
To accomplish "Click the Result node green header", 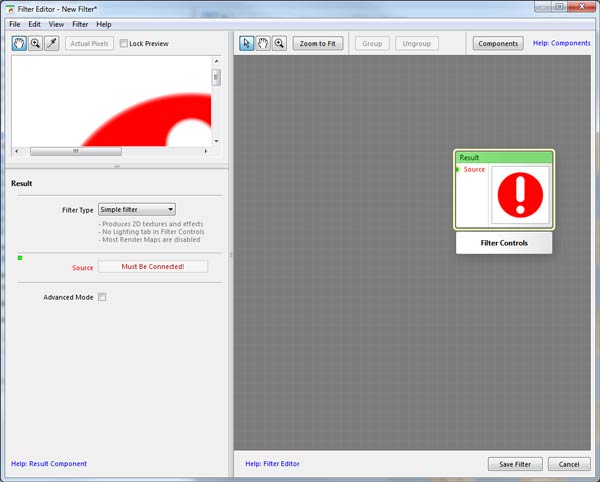I will 504,158.
